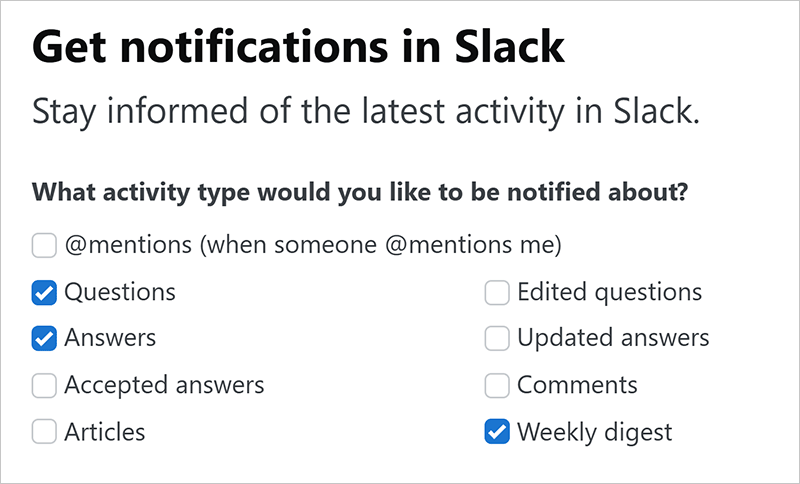Enable the @mentions notification checkbox
The width and height of the screenshot is (800, 484).
(x=44, y=245)
